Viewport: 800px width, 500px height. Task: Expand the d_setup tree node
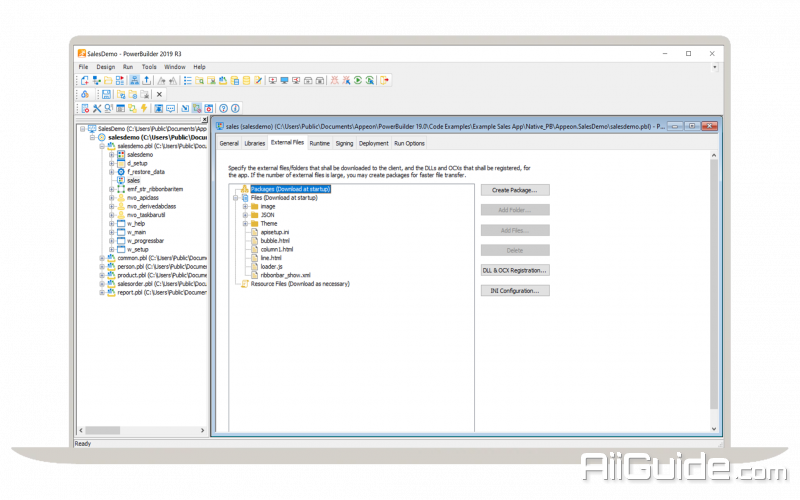tap(111, 163)
